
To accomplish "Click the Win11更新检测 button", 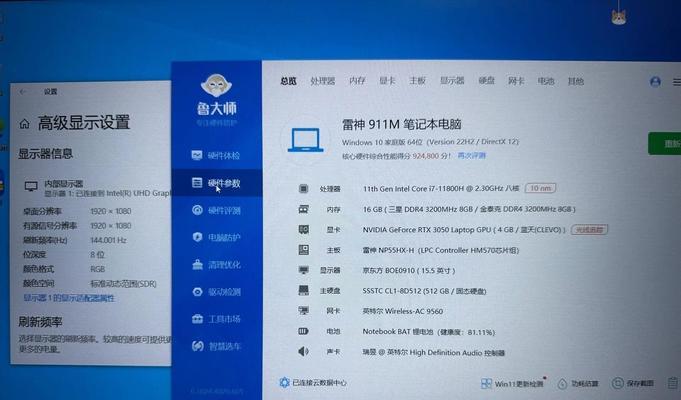I will coord(512,383).
